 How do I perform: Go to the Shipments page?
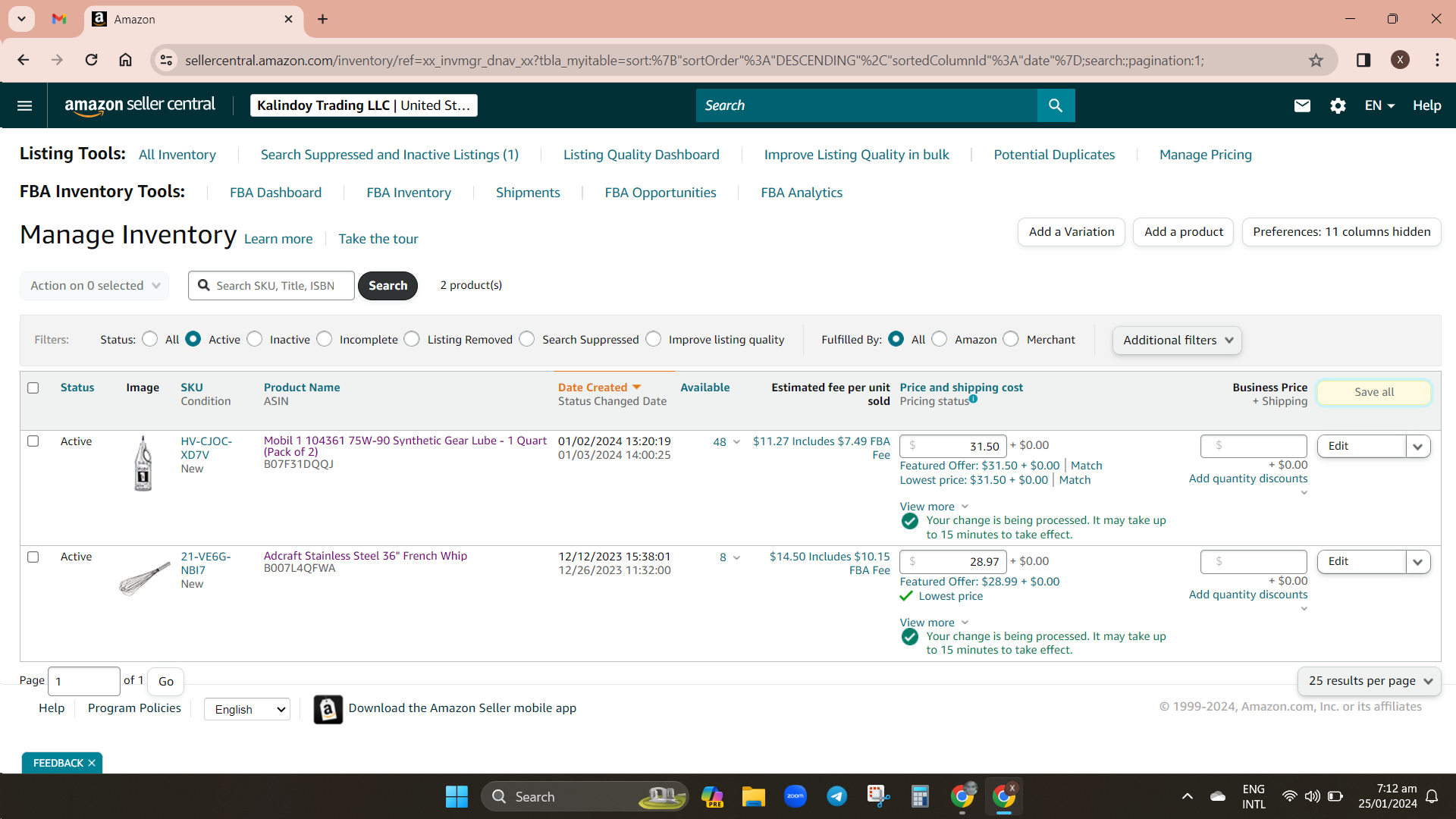coord(528,193)
